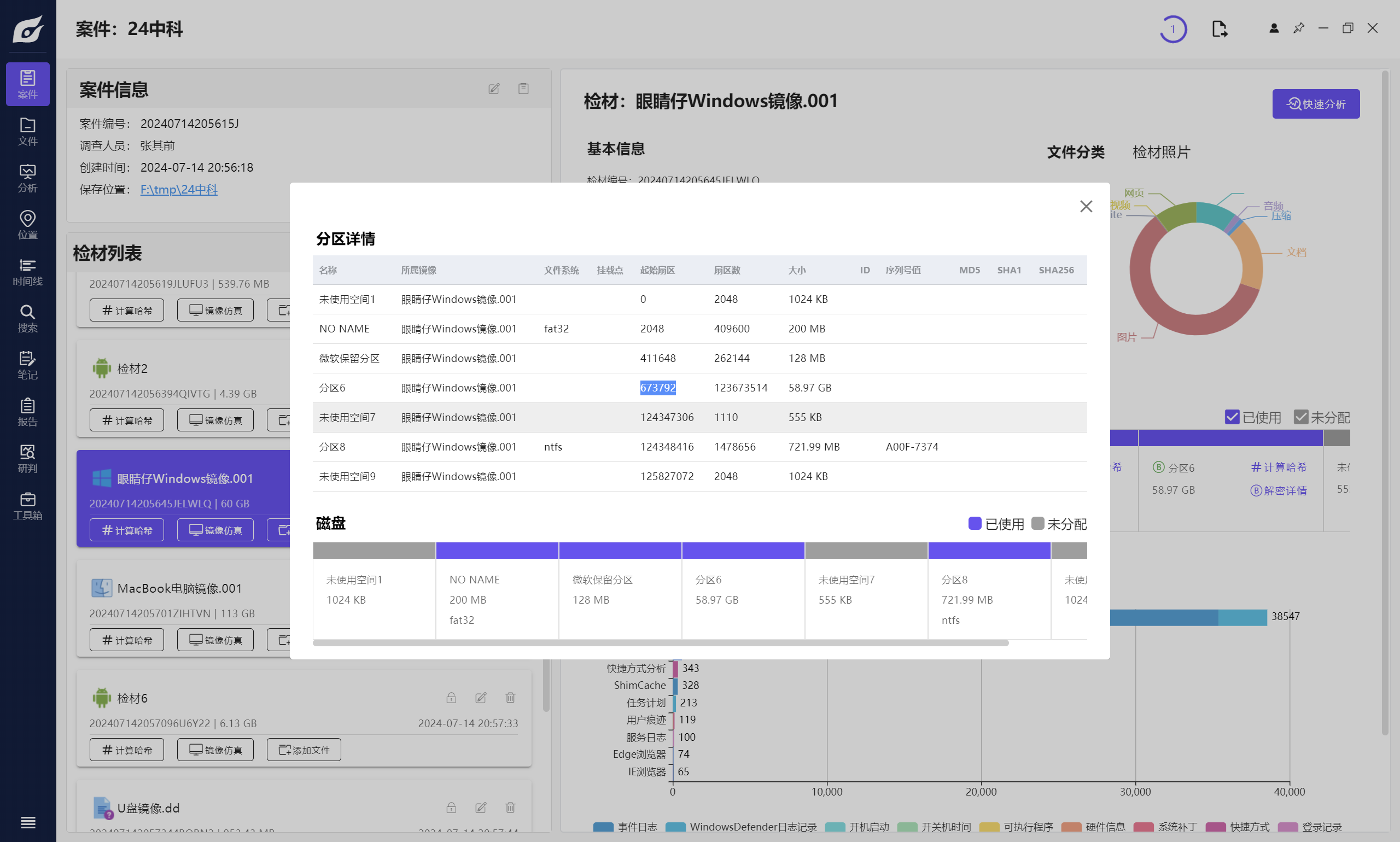Toggle 未分配 legend in disk dialog
Viewport: 1400px width, 842px height.
coord(1059,524)
